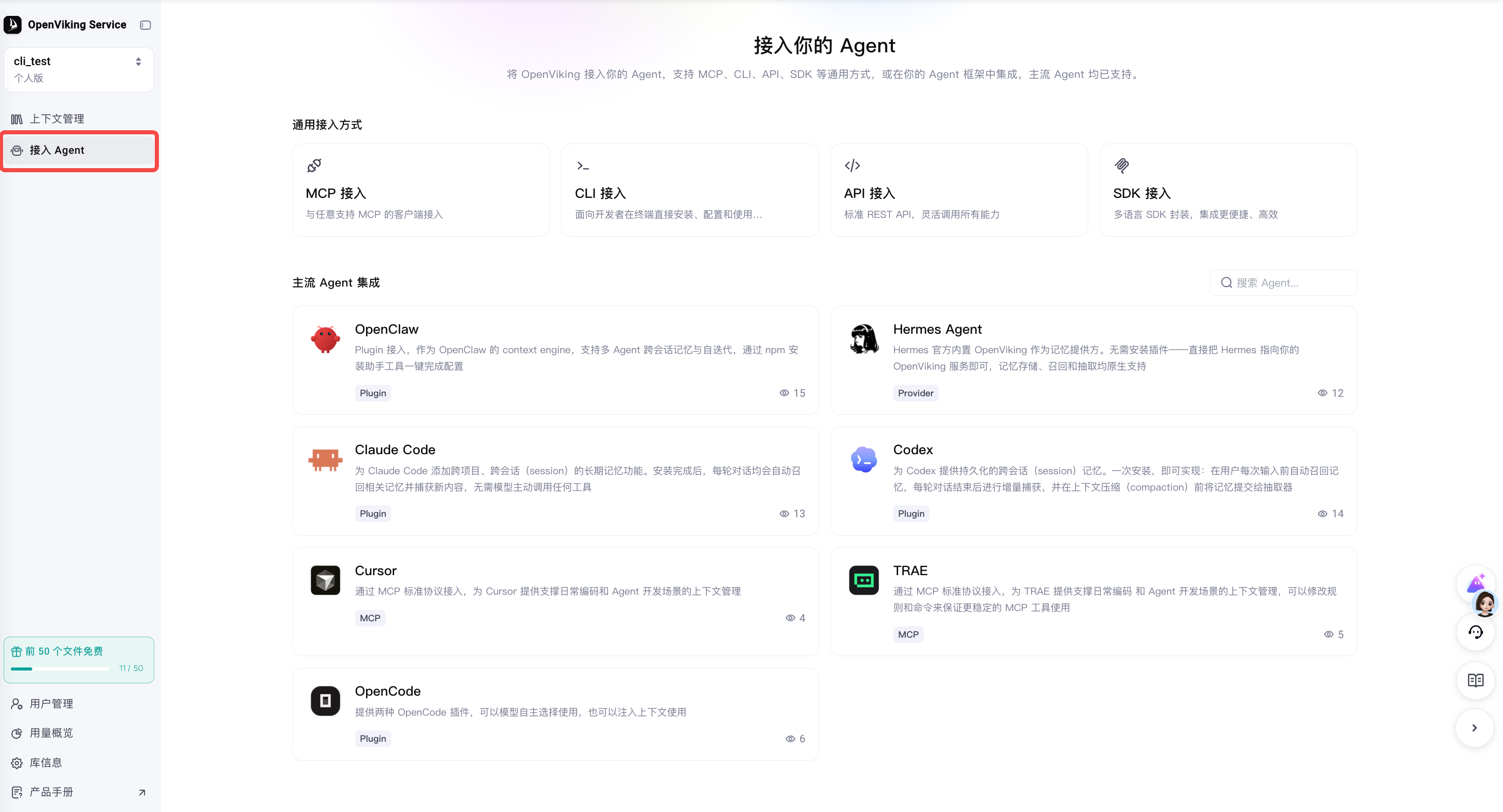This screenshot has height=812, width=1503.
Task: Click the Cursor cube logo
Action: click(325, 580)
